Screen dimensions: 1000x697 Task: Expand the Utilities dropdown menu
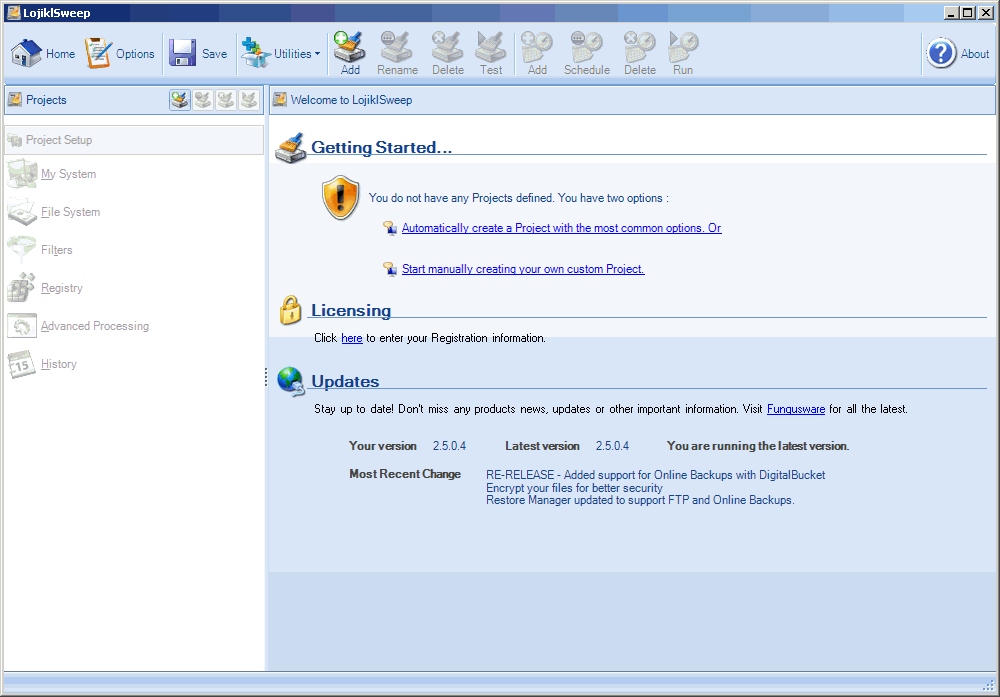coord(282,54)
